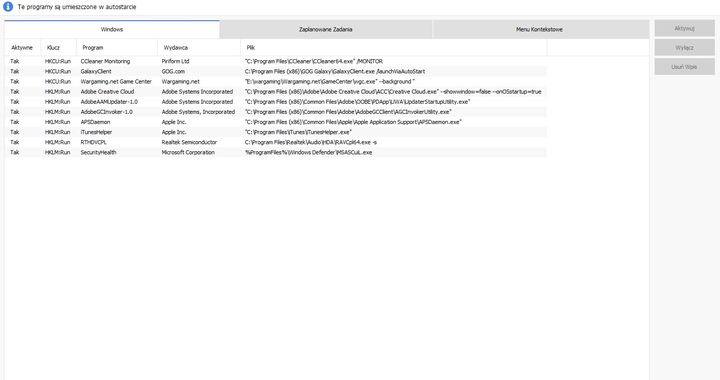Click the Piriform Ltd publisher cell

coord(175,61)
